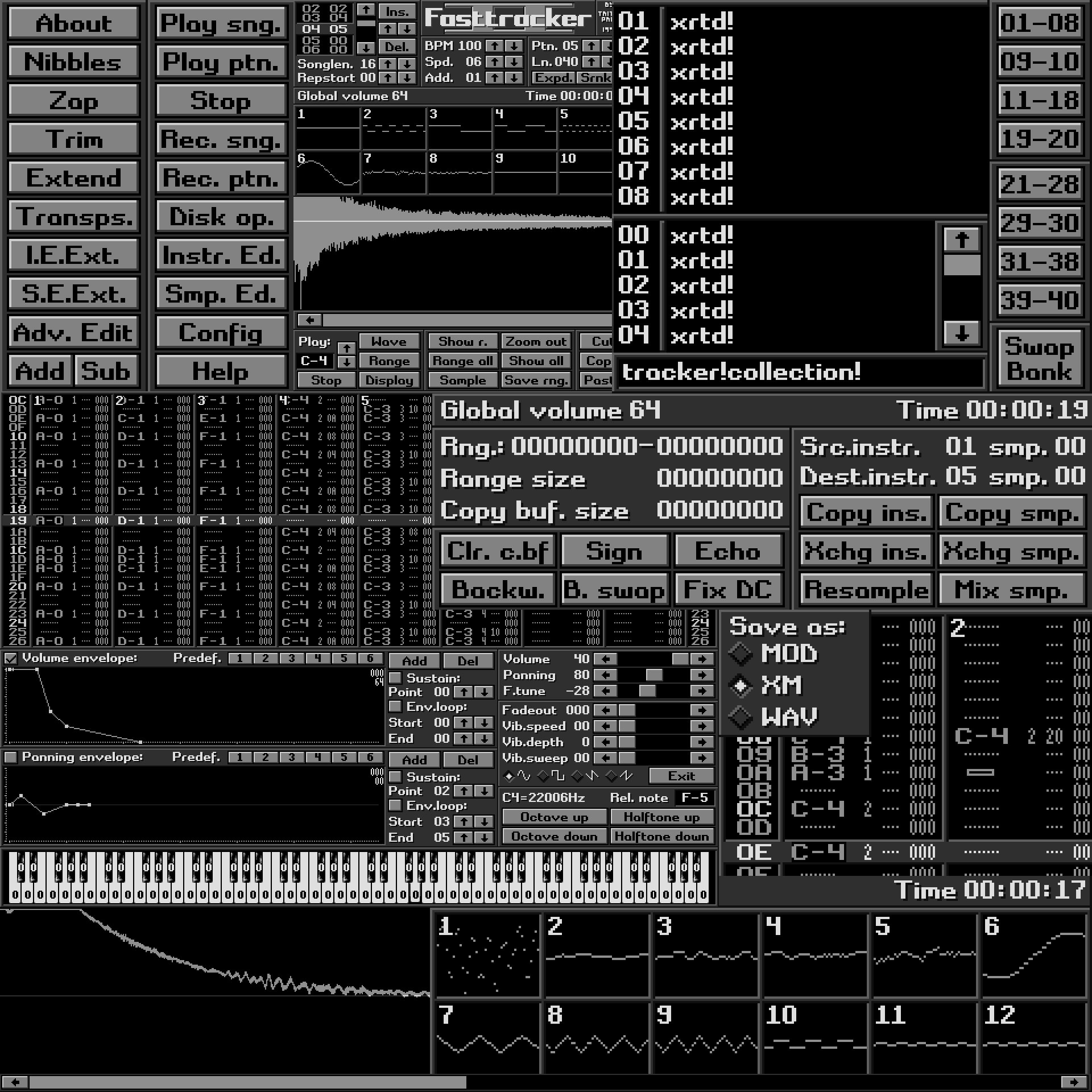Raise volume envelope sustain Point with up arrow
The width and height of the screenshot is (1092, 1092).
[x=464, y=692]
